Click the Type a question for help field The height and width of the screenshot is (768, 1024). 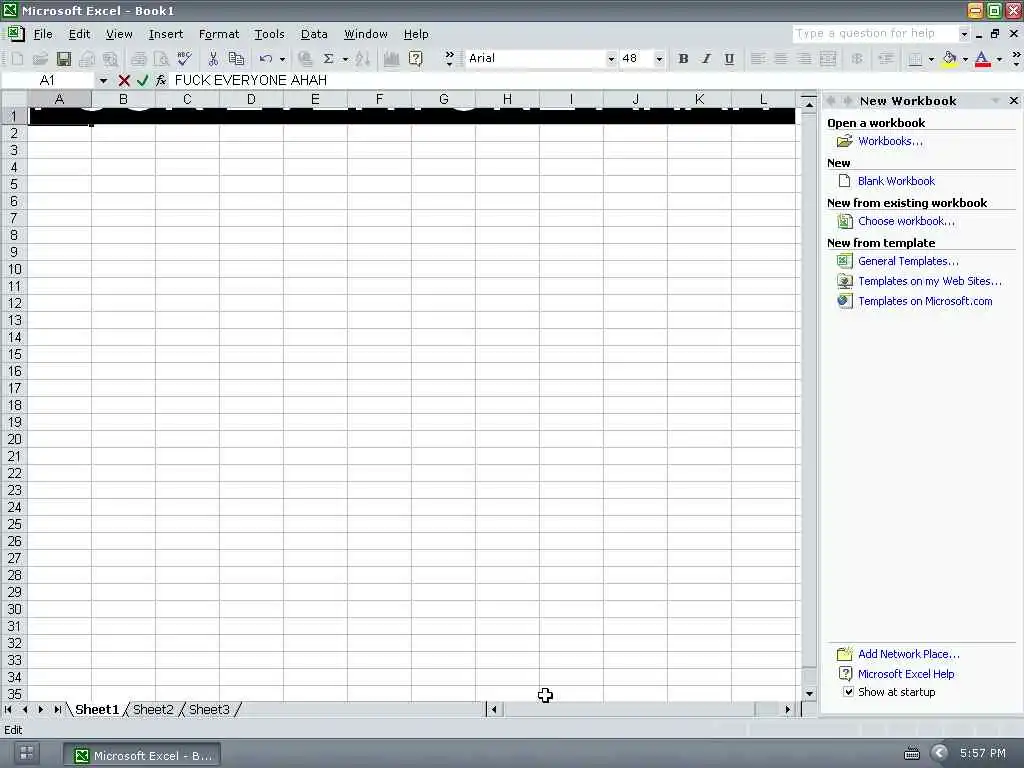click(874, 33)
